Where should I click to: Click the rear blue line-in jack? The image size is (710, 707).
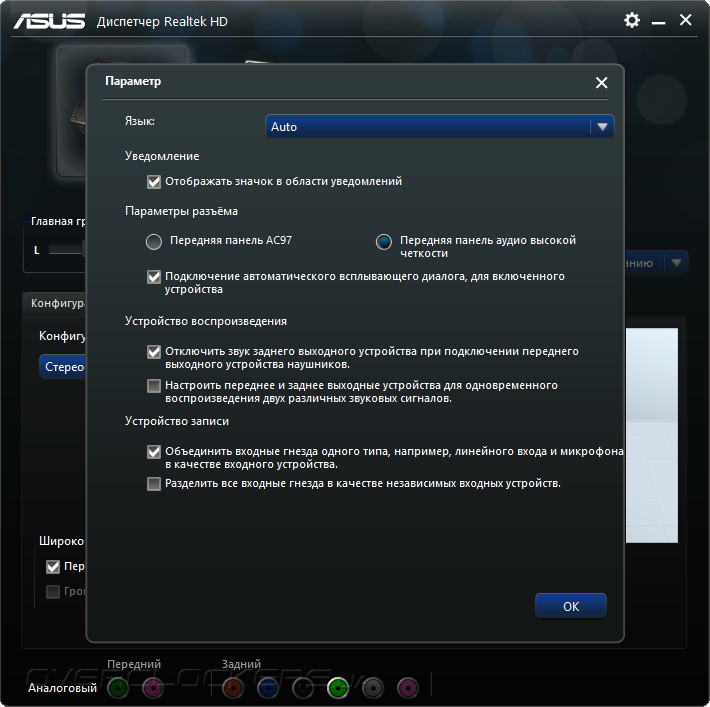coord(268,688)
